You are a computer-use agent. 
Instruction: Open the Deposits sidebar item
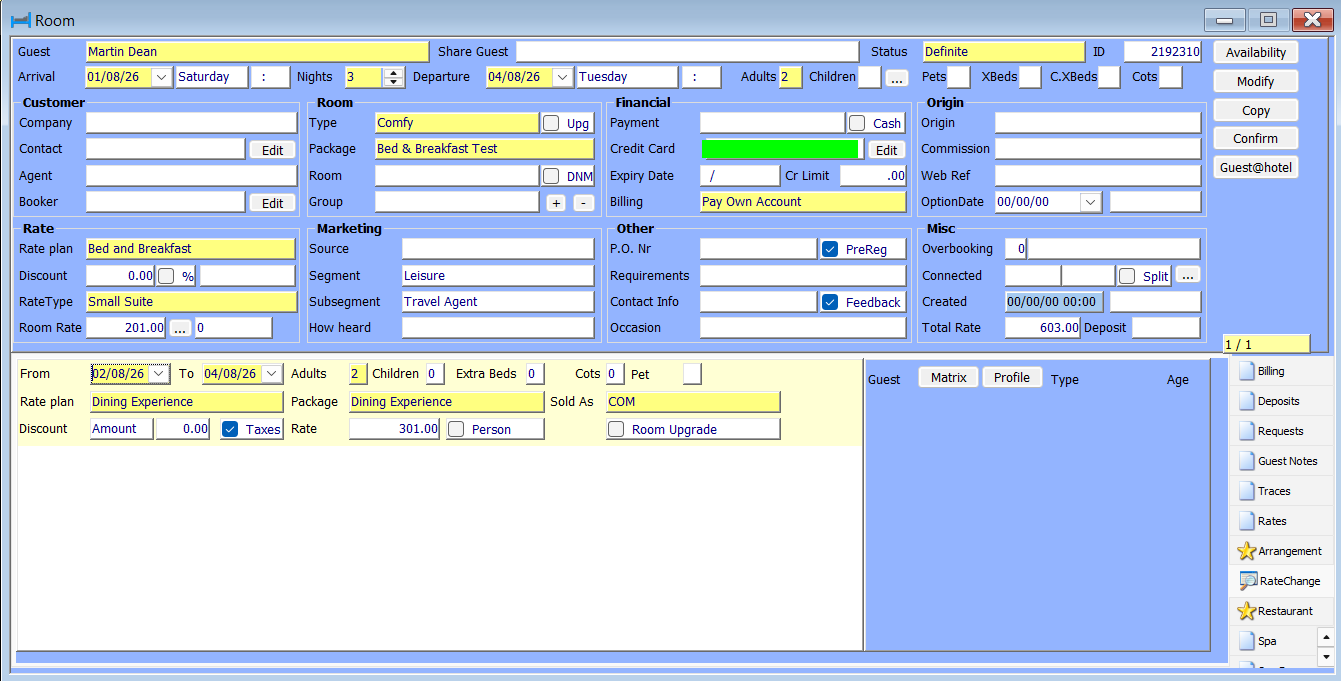(x=1280, y=401)
